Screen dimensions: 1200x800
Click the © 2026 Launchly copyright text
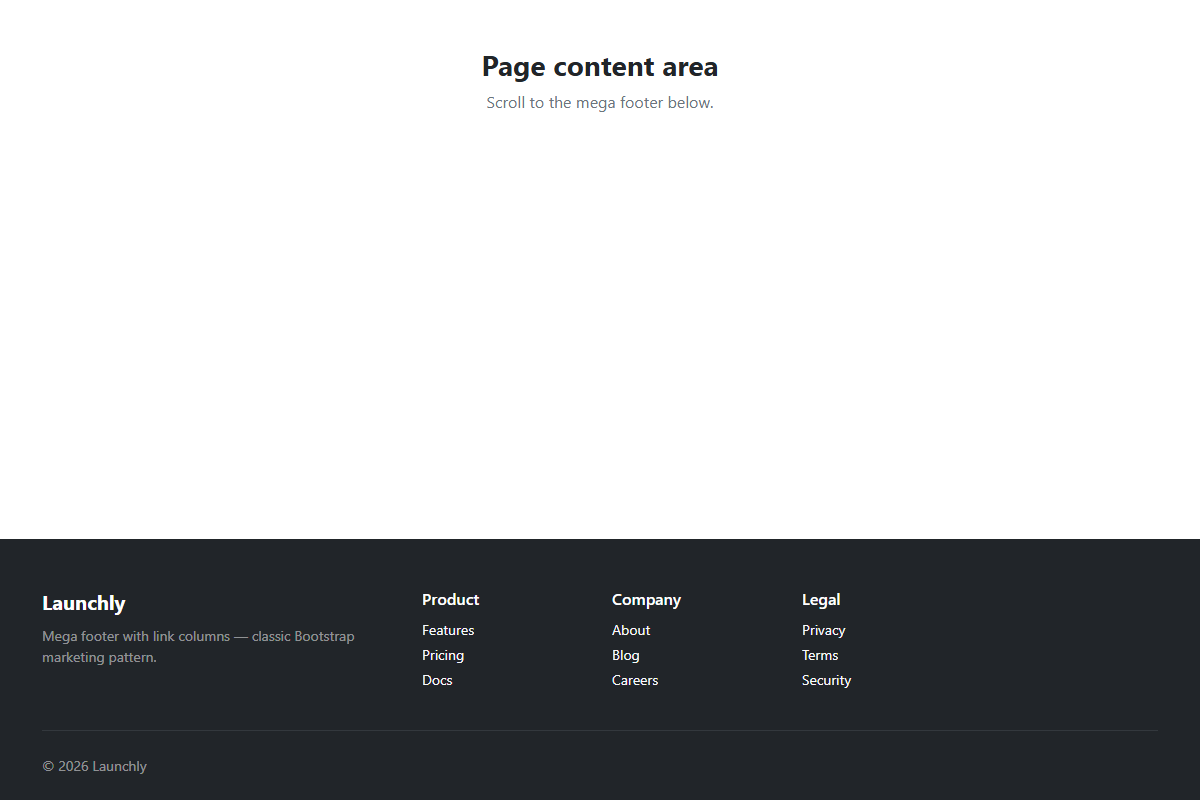[94, 766]
